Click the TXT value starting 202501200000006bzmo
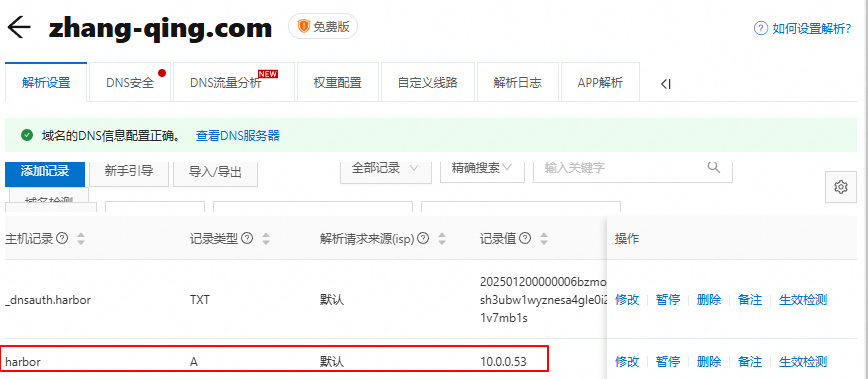The width and height of the screenshot is (868, 379). click(544, 300)
